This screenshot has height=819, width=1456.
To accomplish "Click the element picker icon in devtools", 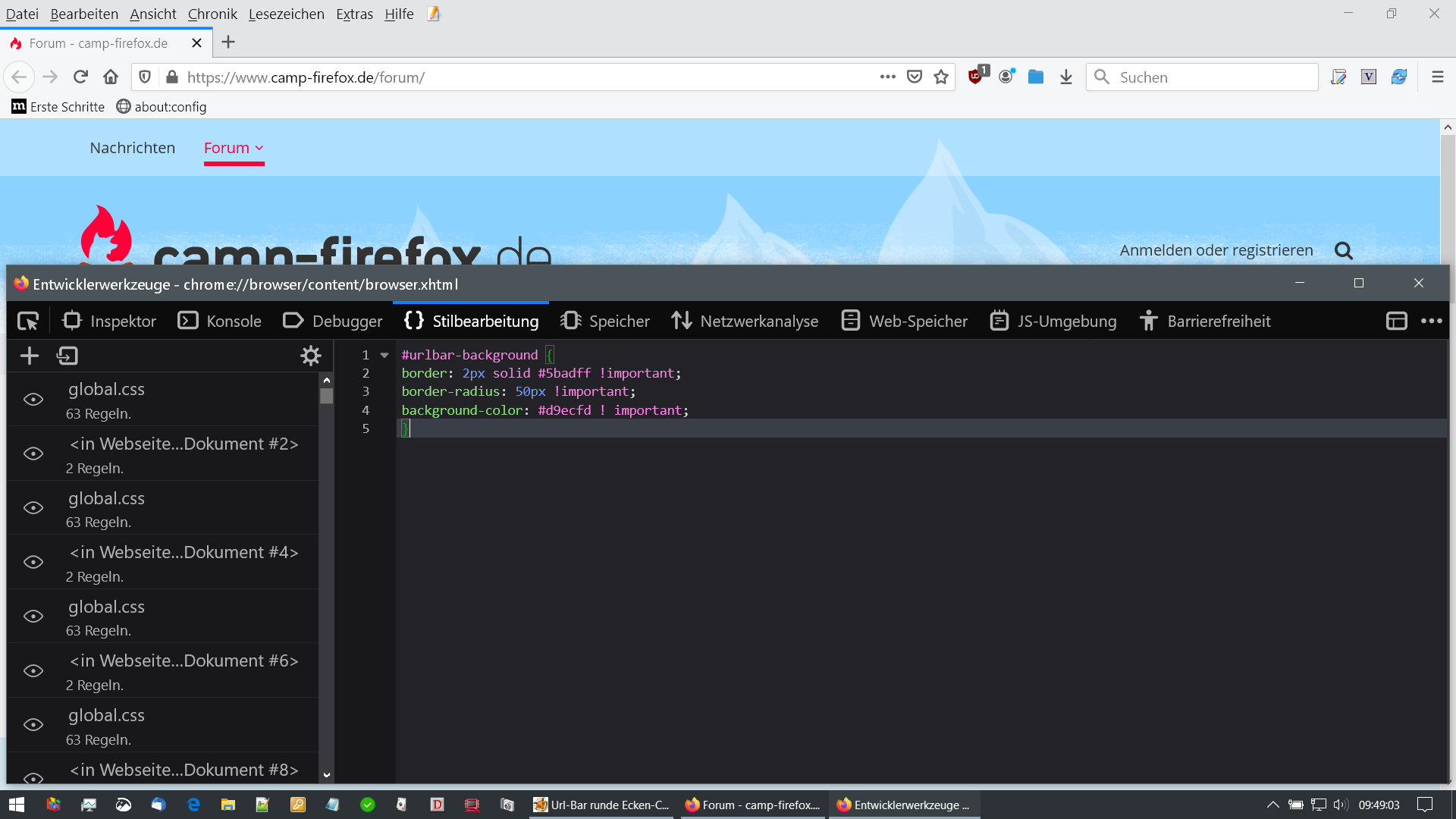I will point(28,322).
